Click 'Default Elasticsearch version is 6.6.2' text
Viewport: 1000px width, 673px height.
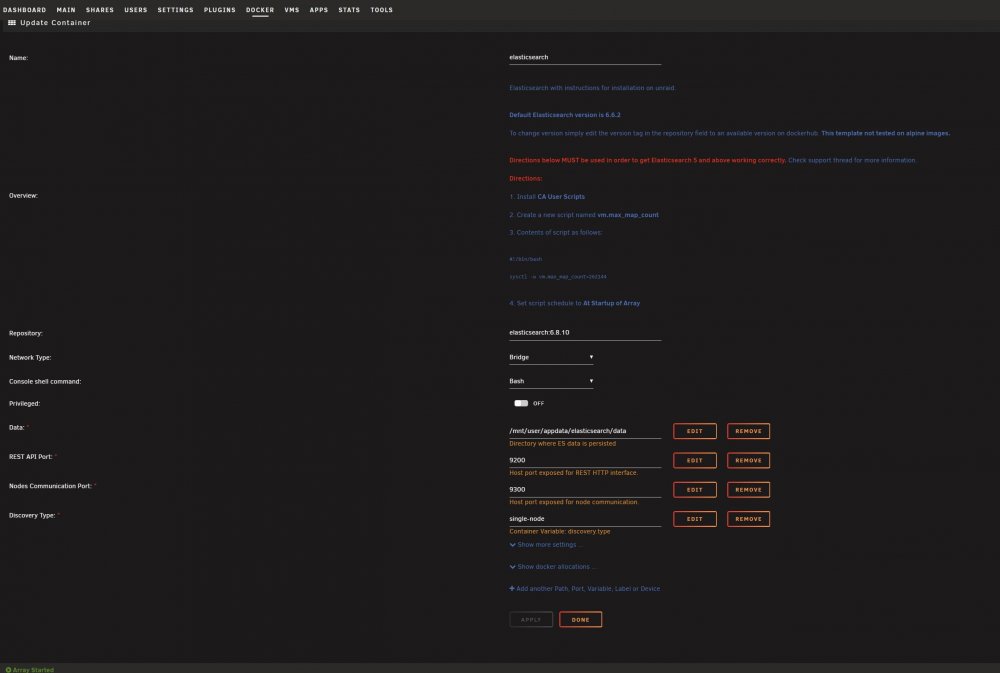pyautogui.click(x=564, y=115)
